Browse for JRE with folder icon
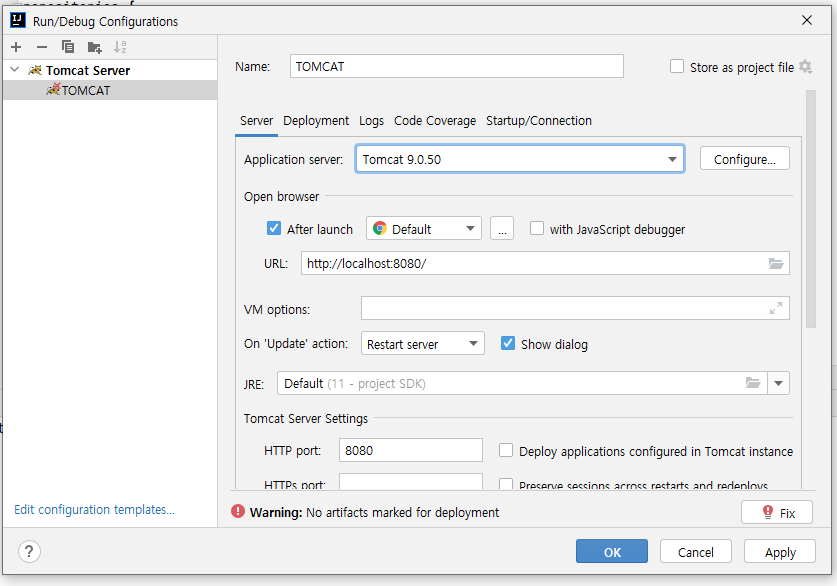Viewport: 837px width, 586px height. click(x=753, y=383)
